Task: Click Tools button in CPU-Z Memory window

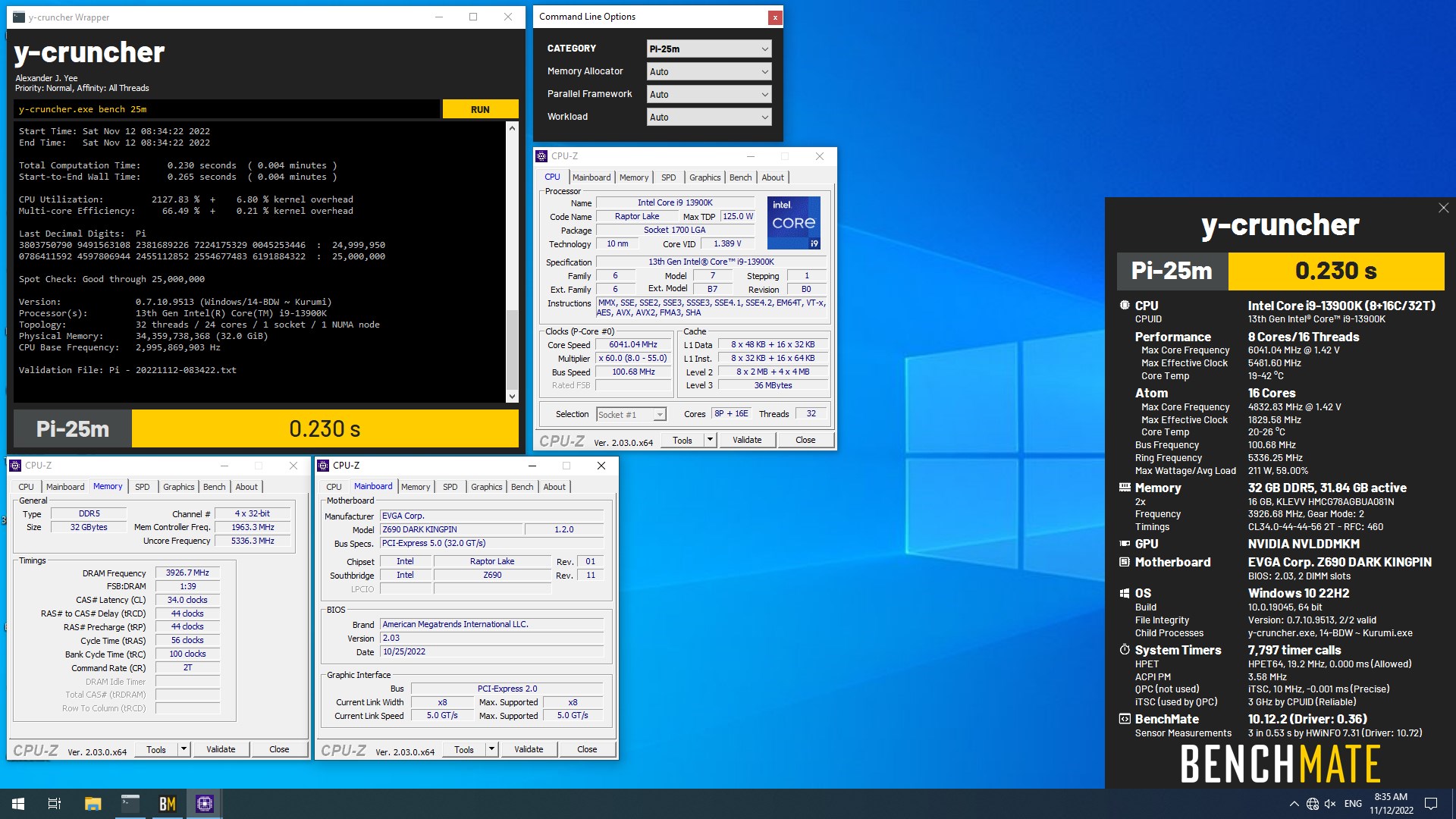Action: (156, 749)
